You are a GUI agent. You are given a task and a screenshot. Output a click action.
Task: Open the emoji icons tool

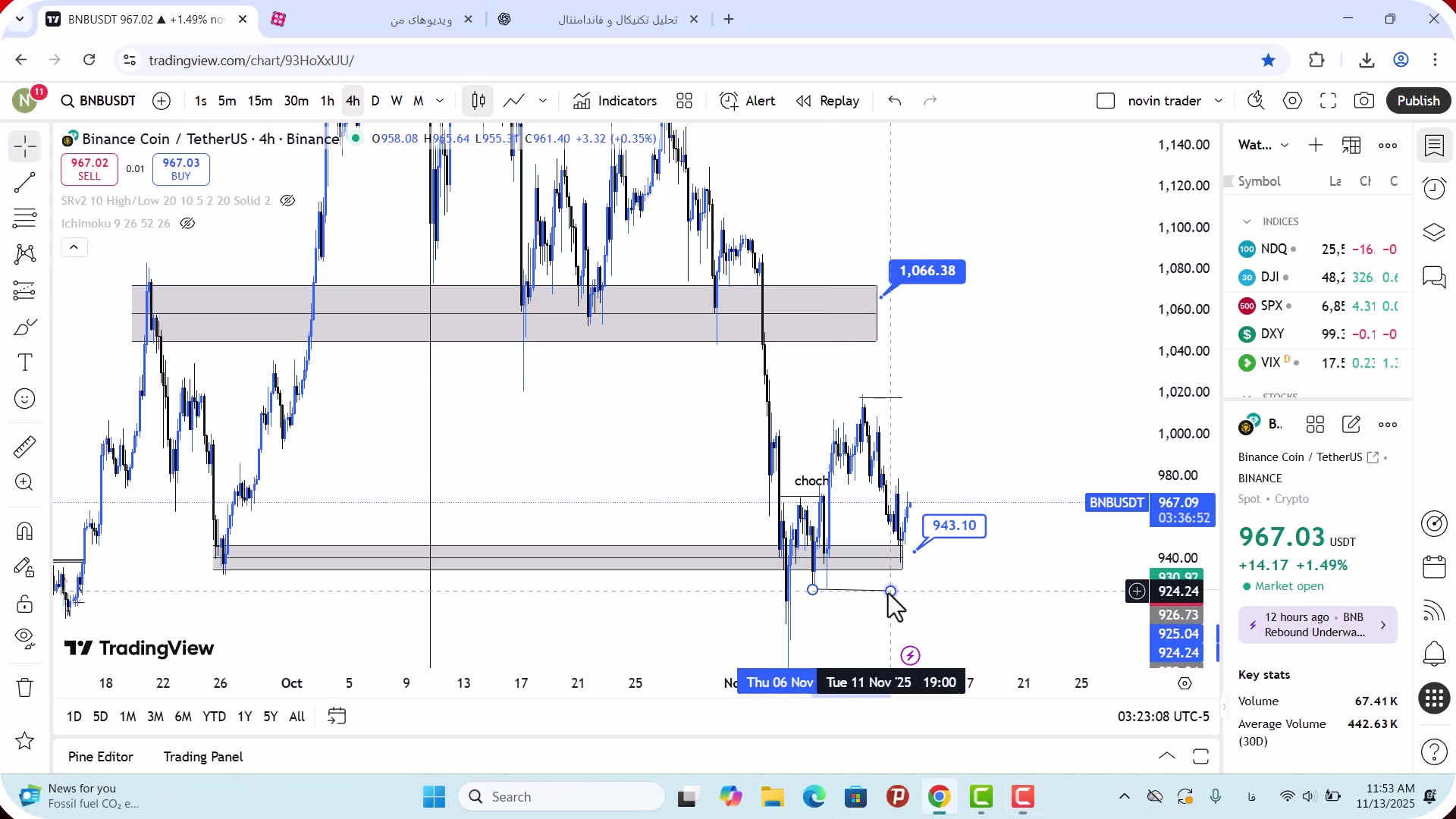coord(24,399)
